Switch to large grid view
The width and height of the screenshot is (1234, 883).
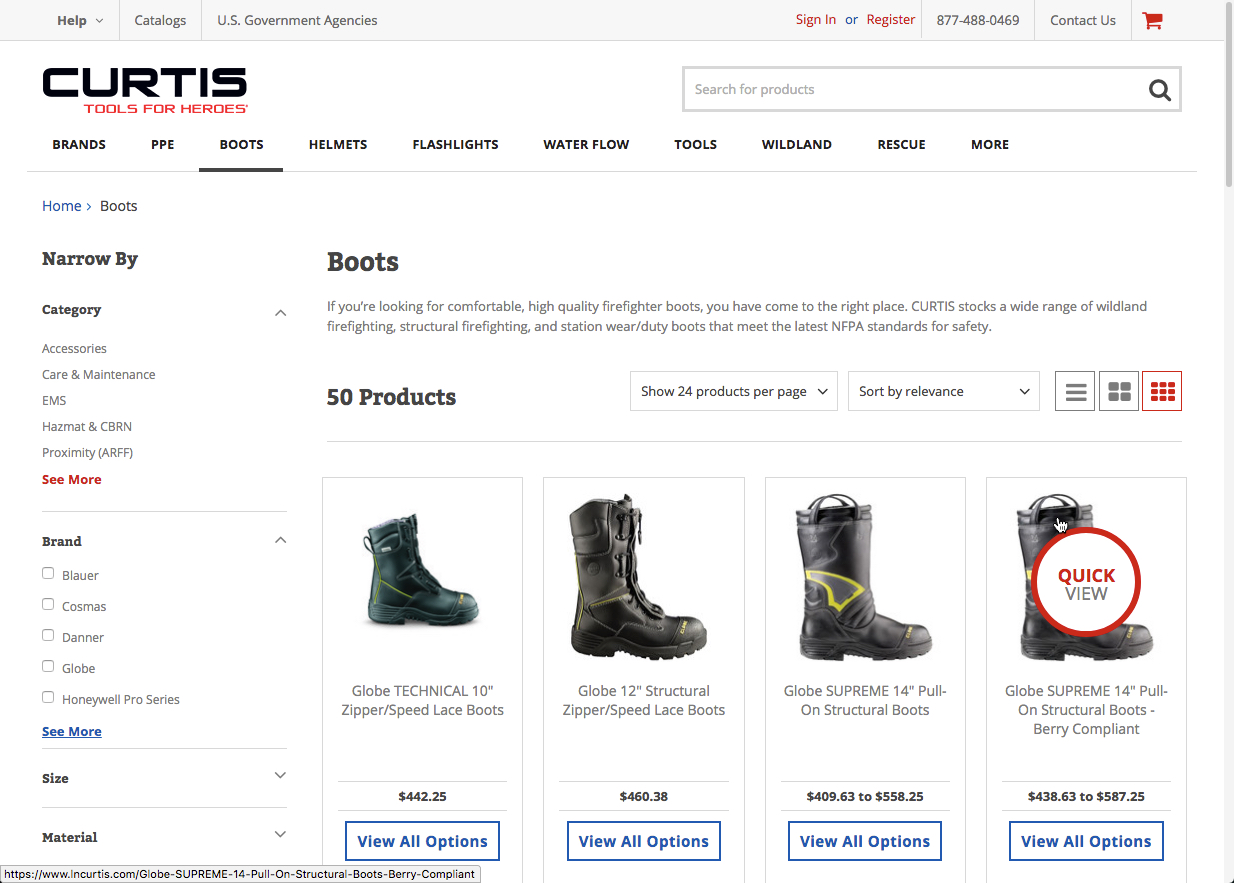pos(1119,392)
